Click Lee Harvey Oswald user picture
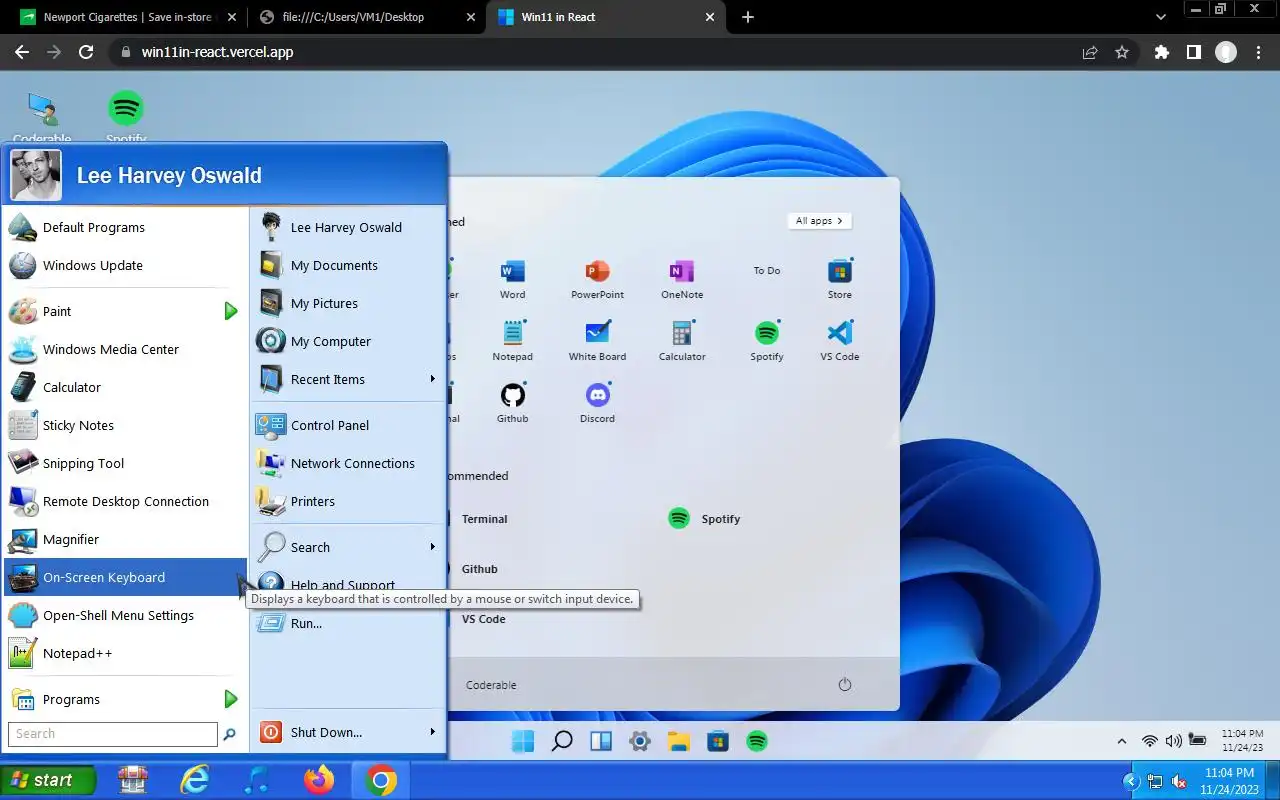1280x800 pixels. pos(36,175)
